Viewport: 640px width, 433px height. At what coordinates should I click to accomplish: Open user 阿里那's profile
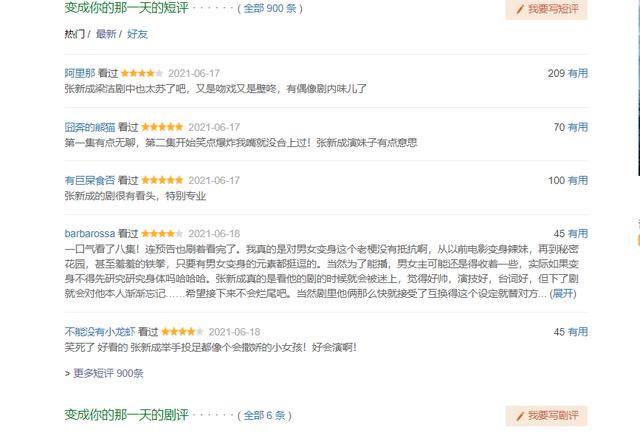click(x=80, y=73)
